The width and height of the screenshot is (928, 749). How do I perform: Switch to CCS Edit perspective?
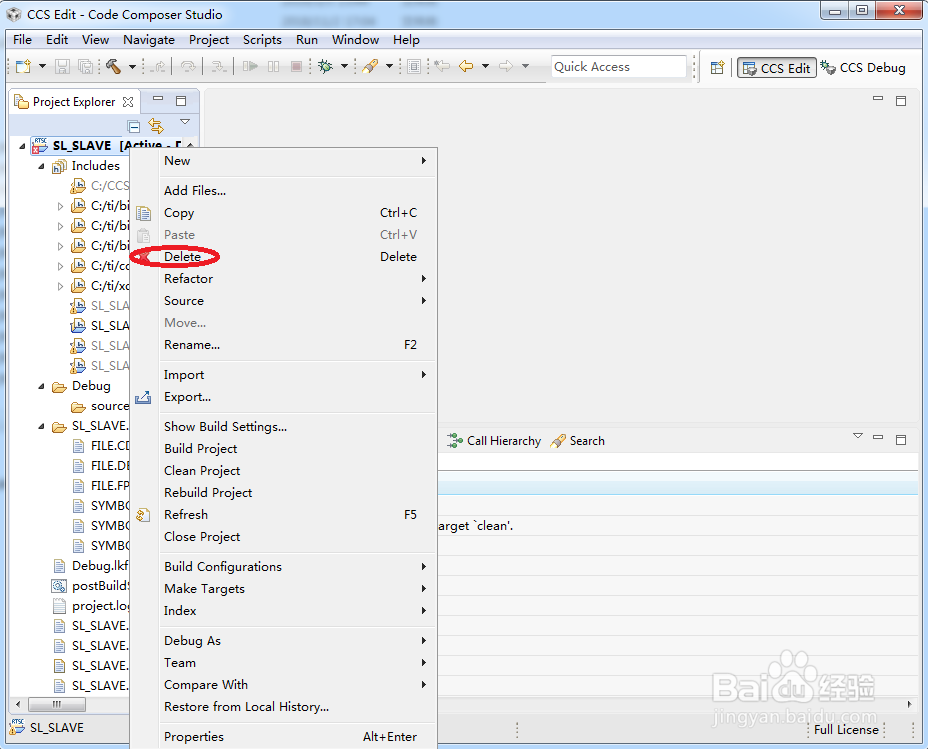coord(776,68)
